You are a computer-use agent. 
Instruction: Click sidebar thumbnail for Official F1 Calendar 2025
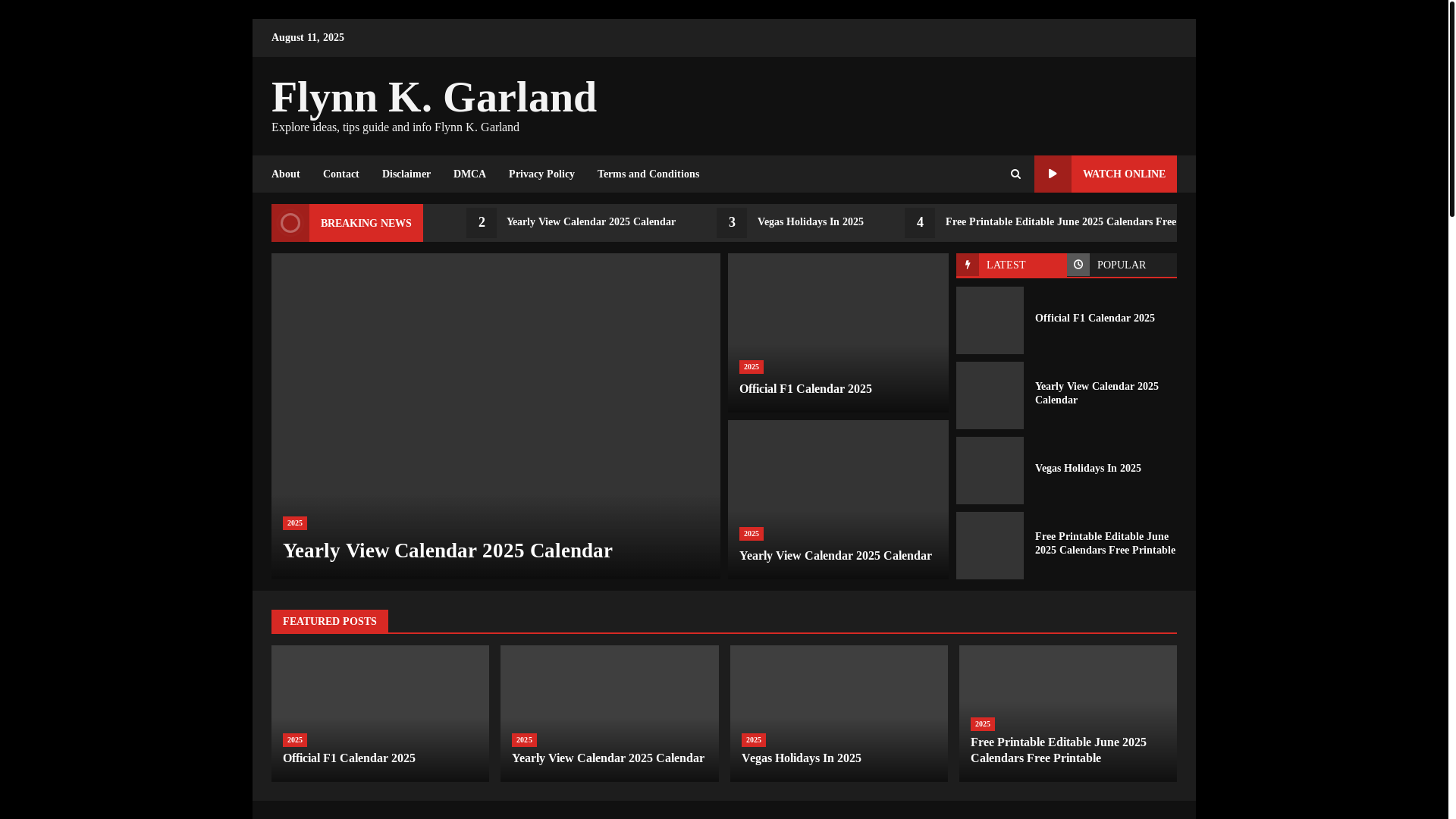point(990,320)
